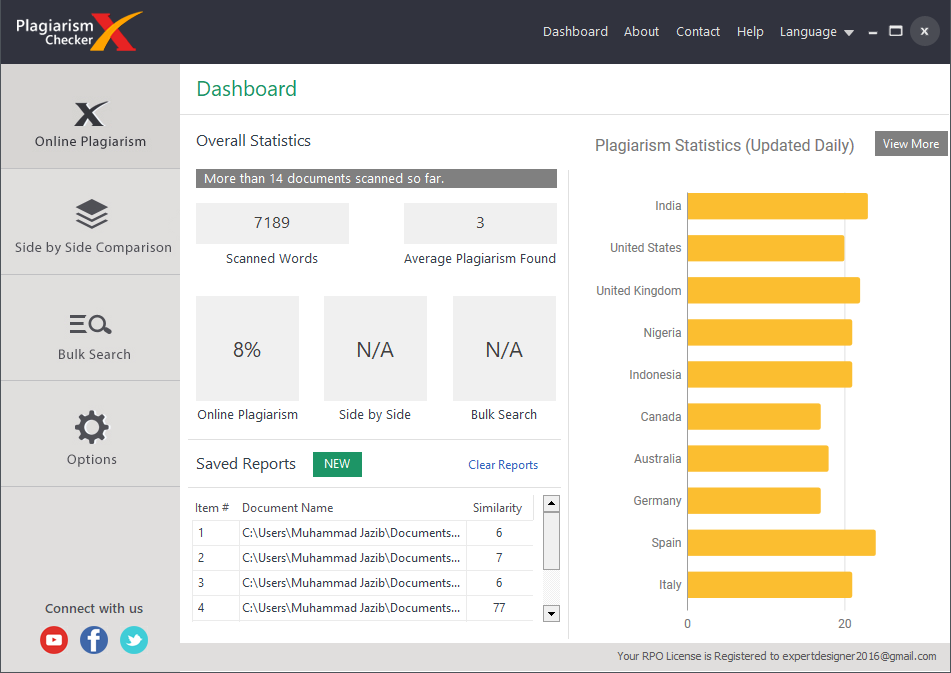Click the saved reports scroll up arrow

(551, 503)
